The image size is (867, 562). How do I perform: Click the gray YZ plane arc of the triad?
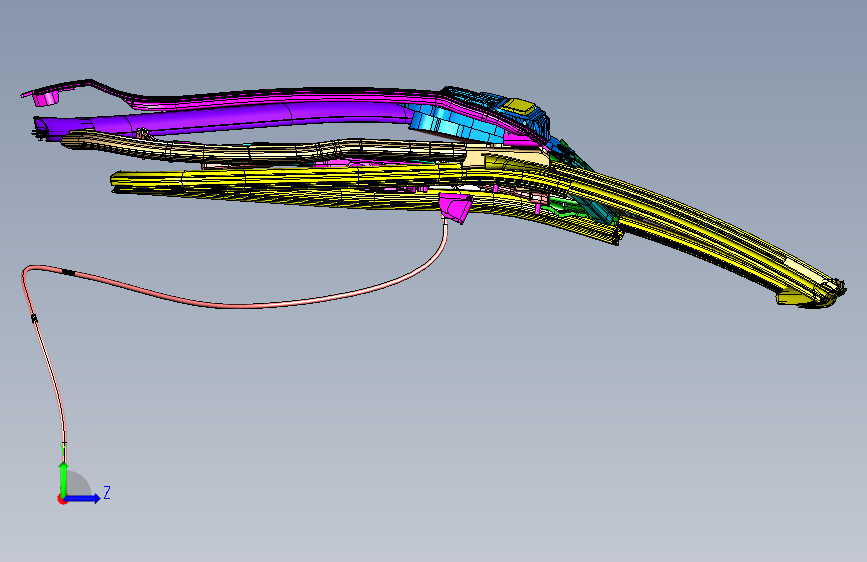pyautogui.click(x=78, y=483)
